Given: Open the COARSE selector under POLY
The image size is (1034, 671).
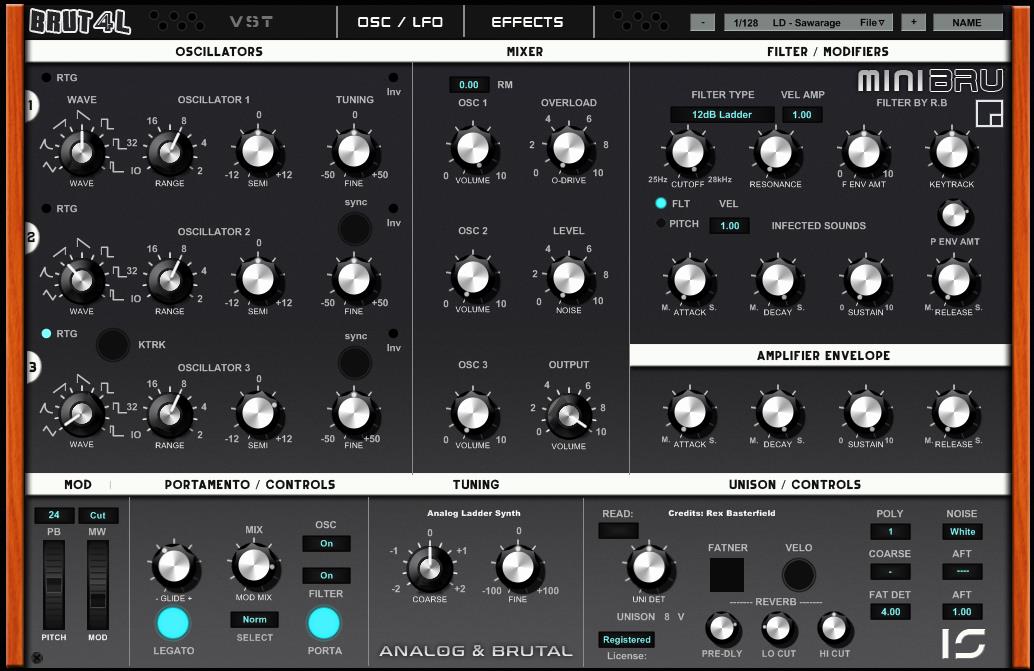Looking at the screenshot, I should click(890, 571).
